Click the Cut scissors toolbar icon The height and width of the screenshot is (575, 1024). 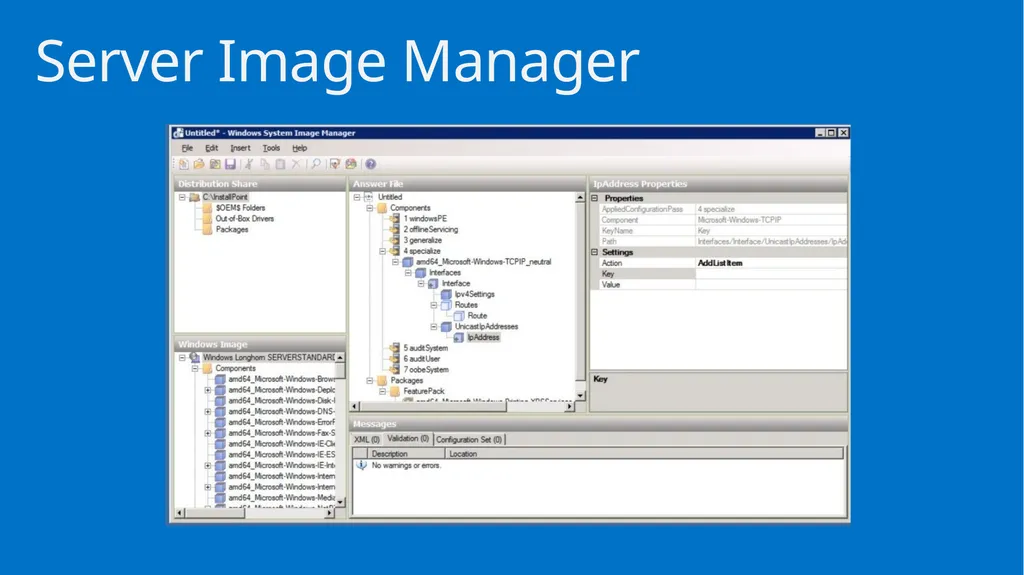pyautogui.click(x=249, y=164)
